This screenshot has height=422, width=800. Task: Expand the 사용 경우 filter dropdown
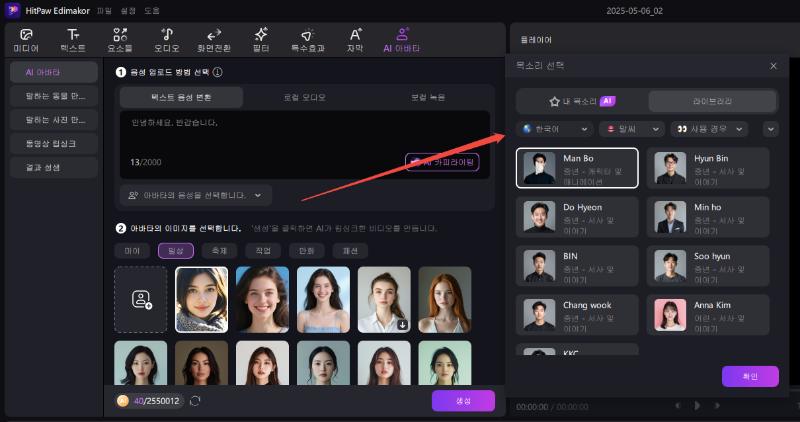pyautogui.click(x=711, y=129)
